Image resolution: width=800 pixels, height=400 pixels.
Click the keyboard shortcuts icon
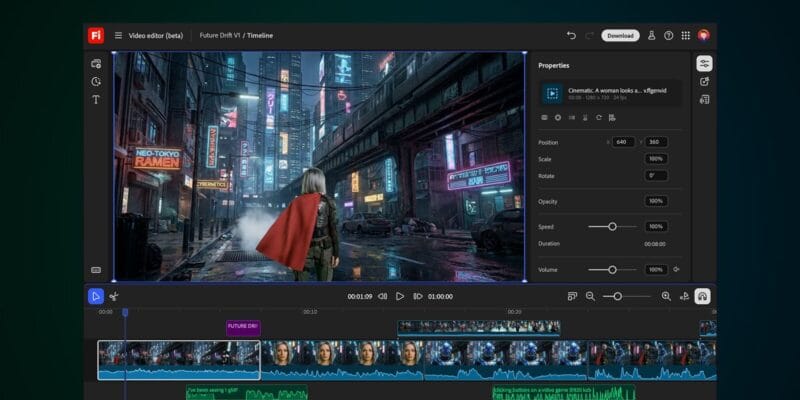96,270
